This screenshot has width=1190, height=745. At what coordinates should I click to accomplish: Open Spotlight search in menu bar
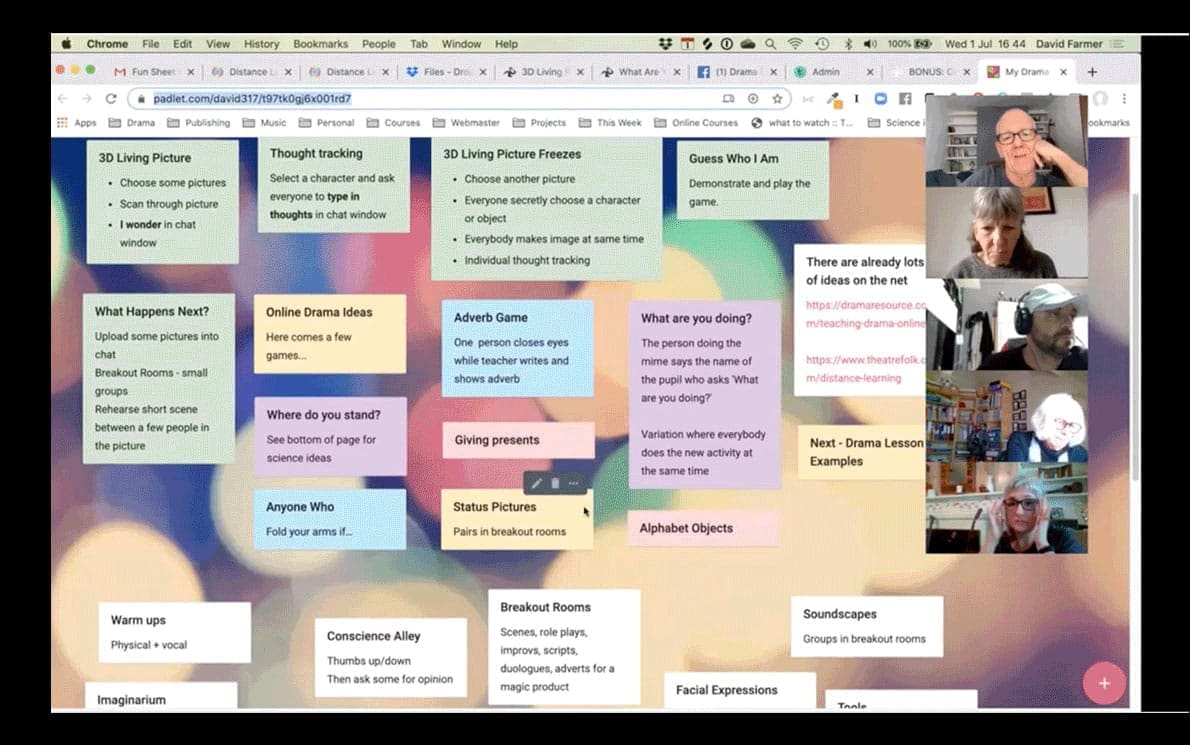770,44
